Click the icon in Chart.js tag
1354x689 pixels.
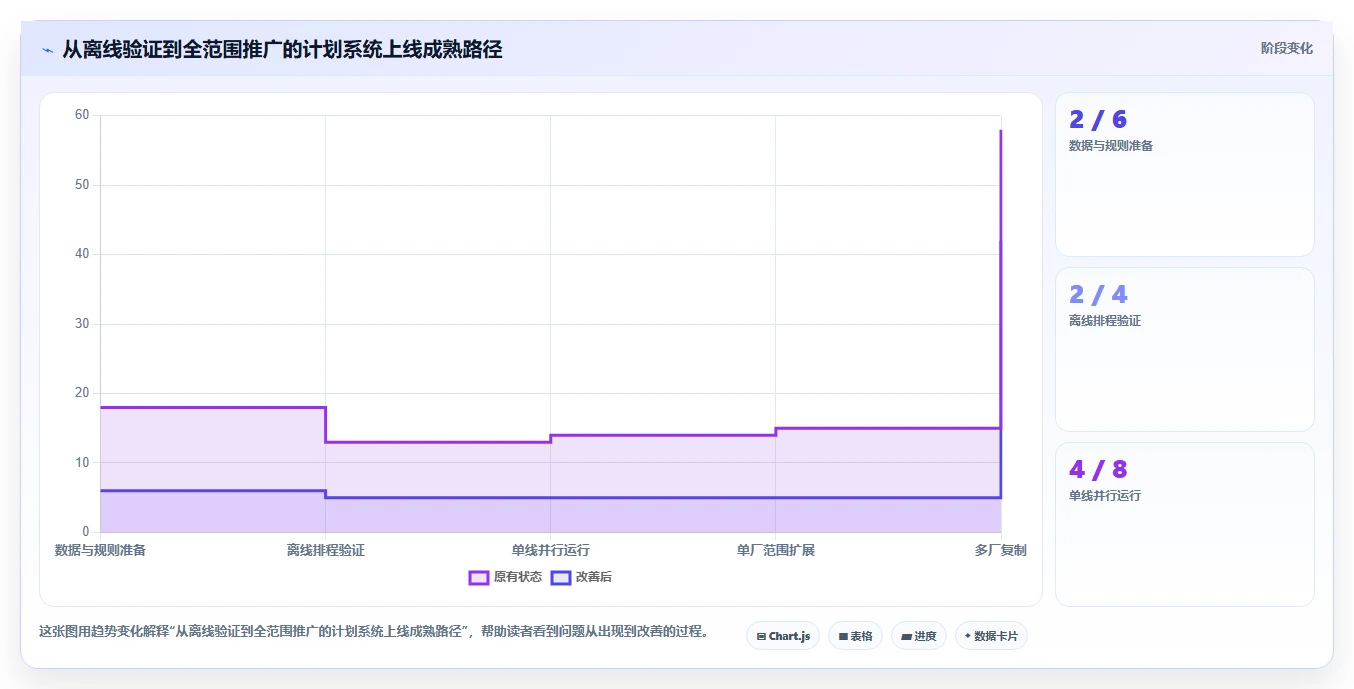click(761, 636)
